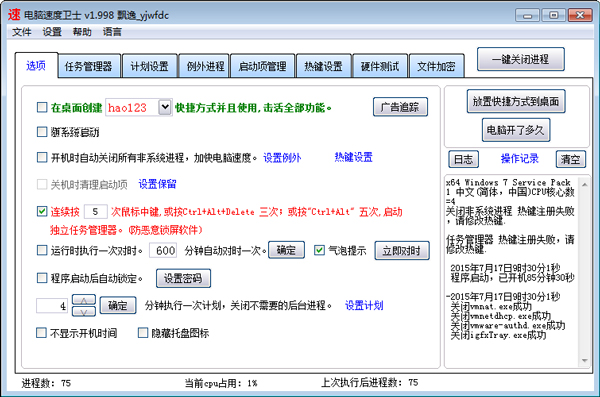The image size is (600, 397).
Task: Switch to the 例外进程 tab
Action: pos(205,66)
